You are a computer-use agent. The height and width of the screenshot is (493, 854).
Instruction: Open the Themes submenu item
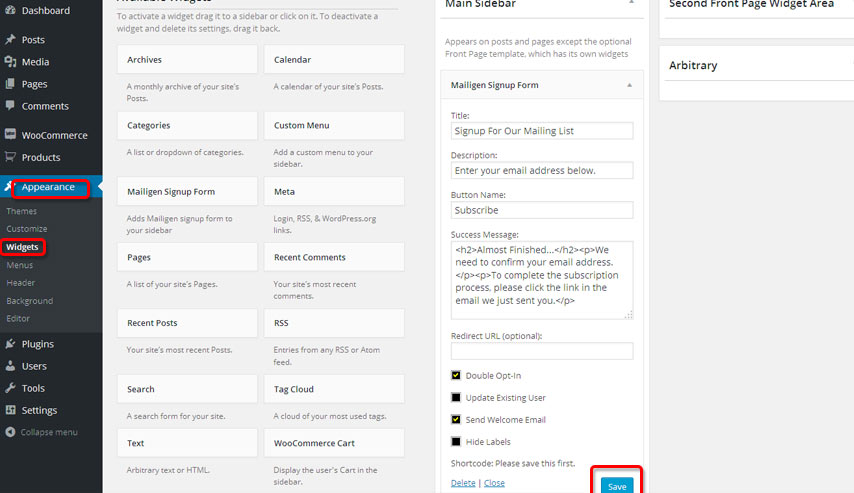point(22,211)
